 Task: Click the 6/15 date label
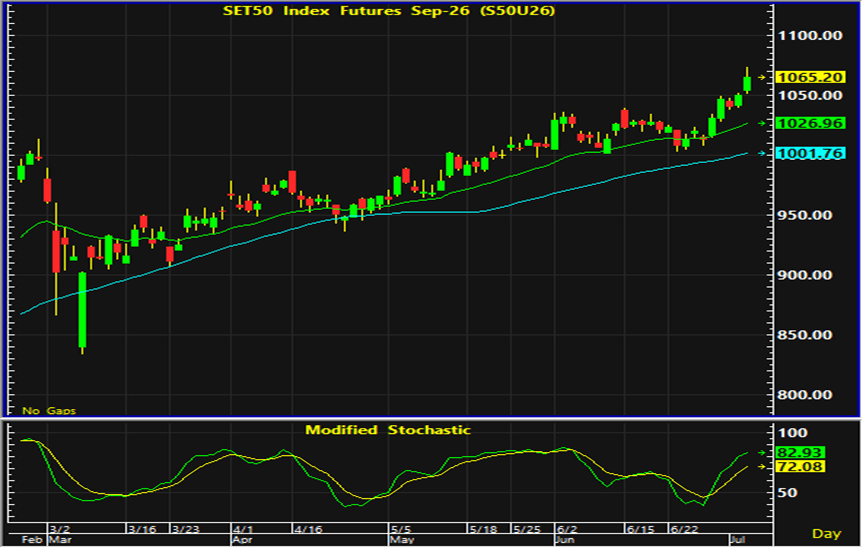pyautogui.click(x=640, y=529)
